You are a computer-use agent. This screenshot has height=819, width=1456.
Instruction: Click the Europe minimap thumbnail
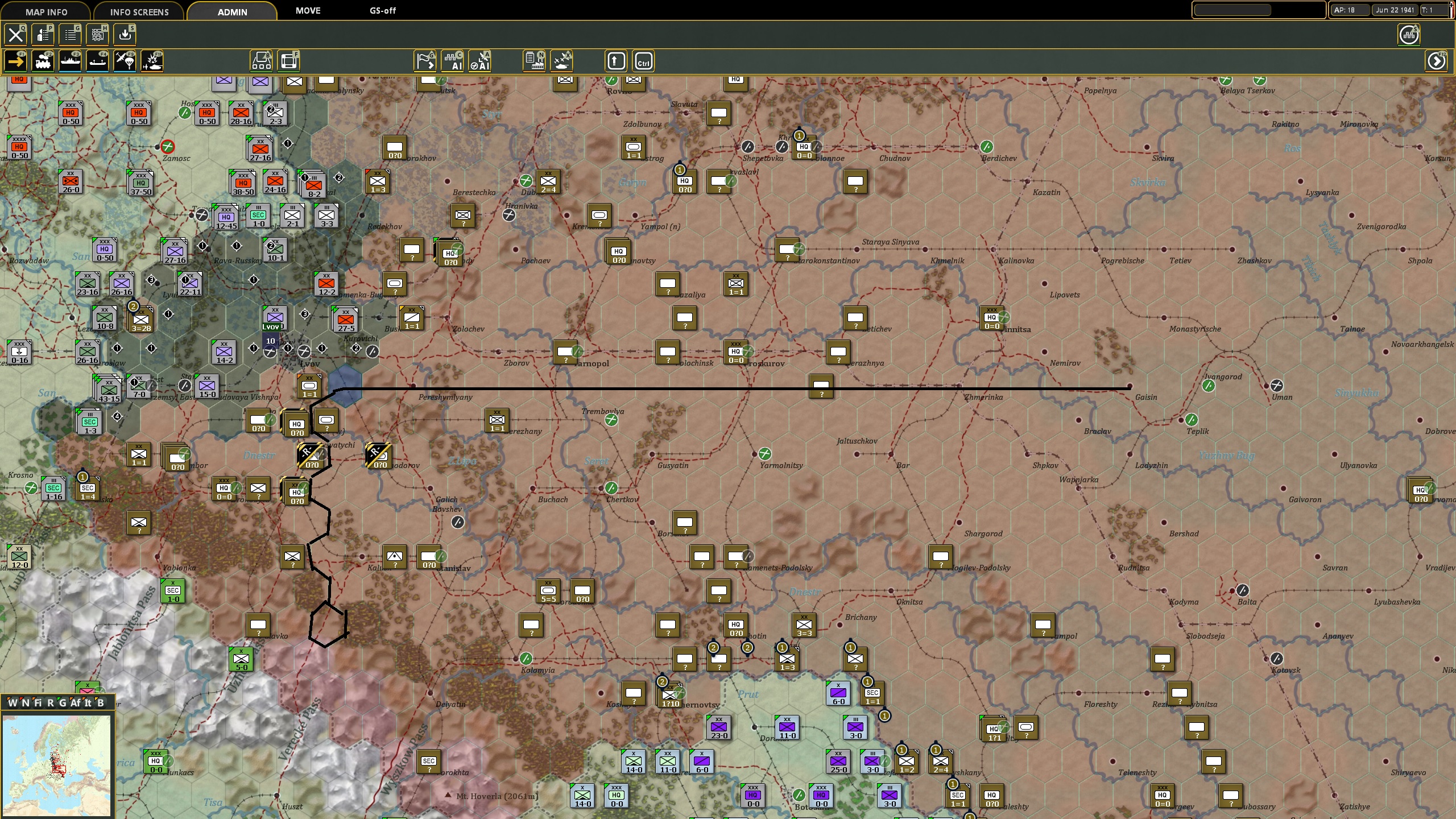point(56,765)
